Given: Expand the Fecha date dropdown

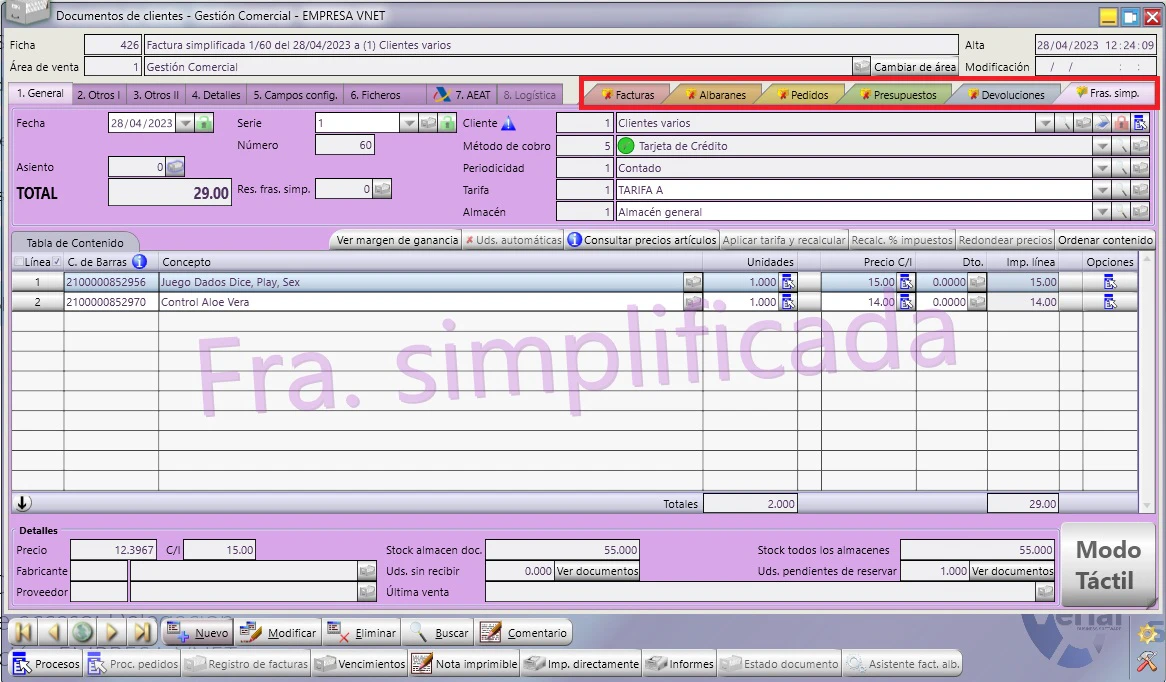Looking at the screenshot, I should click(185, 123).
